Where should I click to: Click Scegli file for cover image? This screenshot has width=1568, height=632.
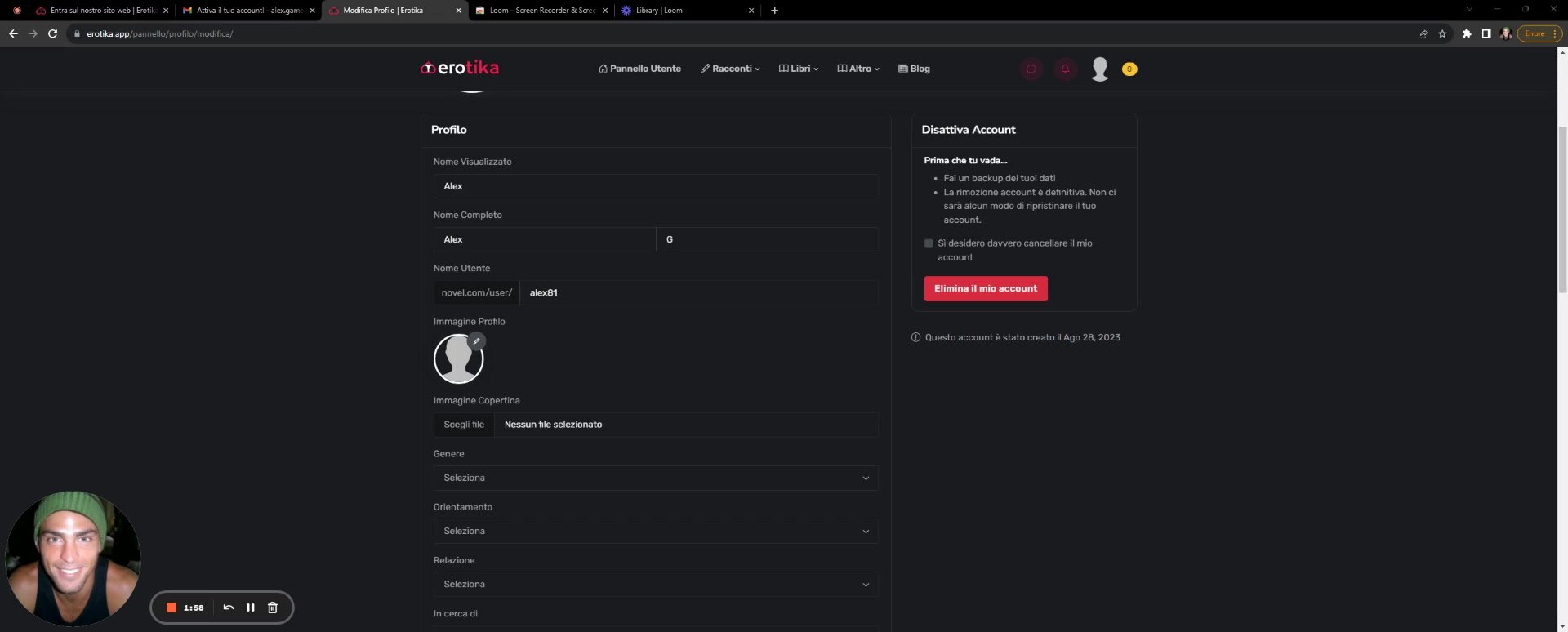click(464, 425)
